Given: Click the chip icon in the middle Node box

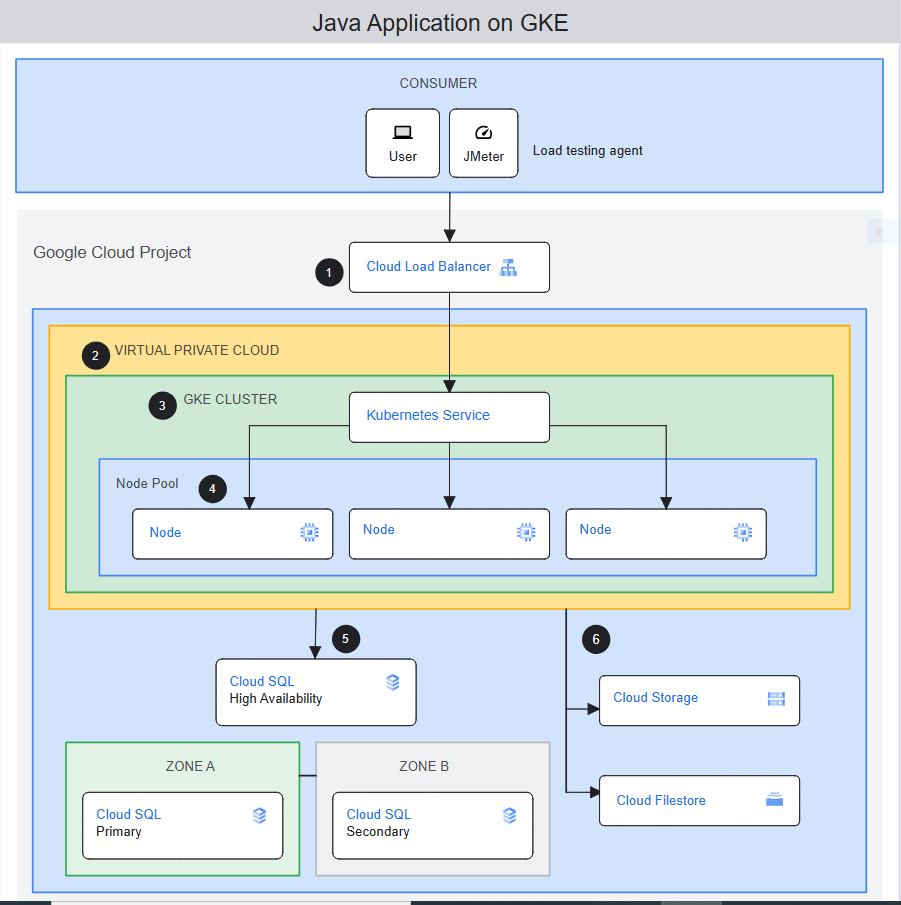Looking at the screenshot, I should coord(526,532).
